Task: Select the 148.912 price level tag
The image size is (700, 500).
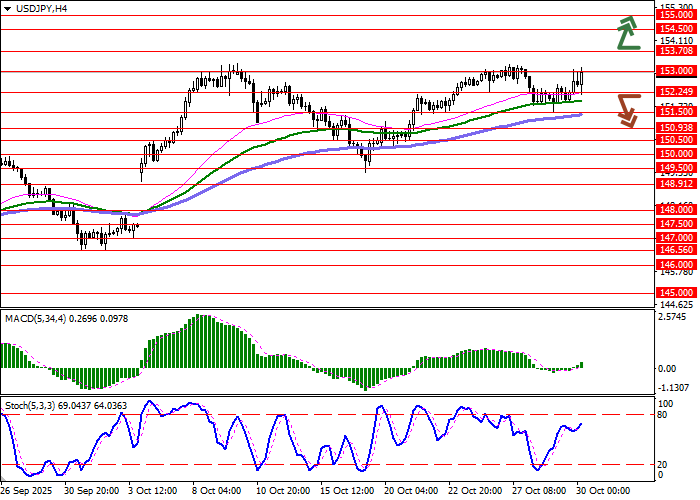Action: pyautogui.click(x=677, y=184)
